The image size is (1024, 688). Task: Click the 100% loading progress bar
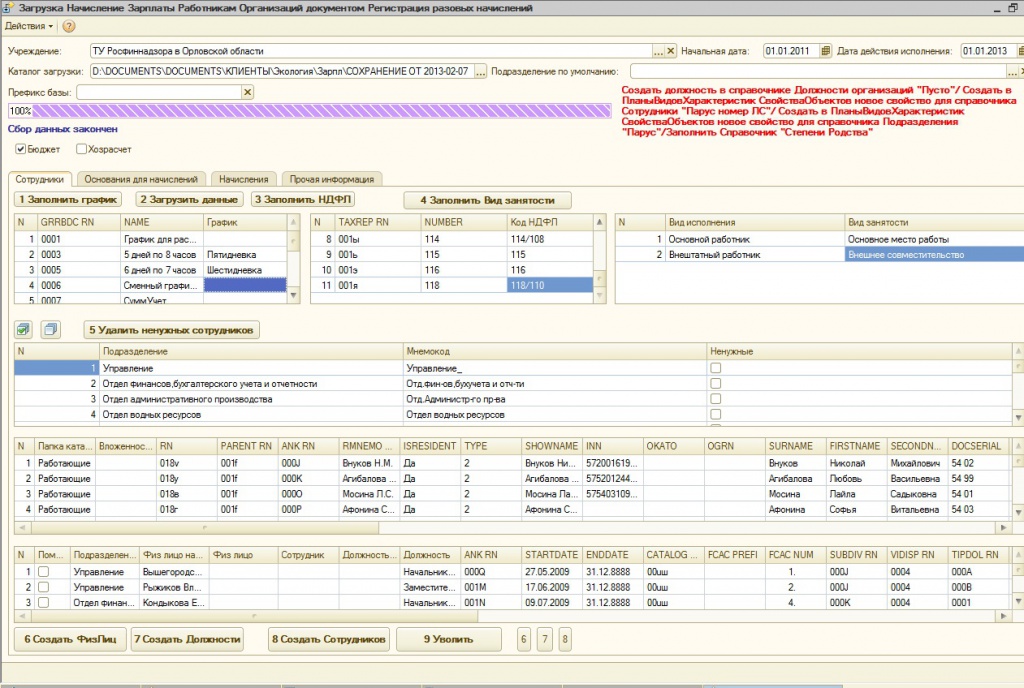point(310,111)
